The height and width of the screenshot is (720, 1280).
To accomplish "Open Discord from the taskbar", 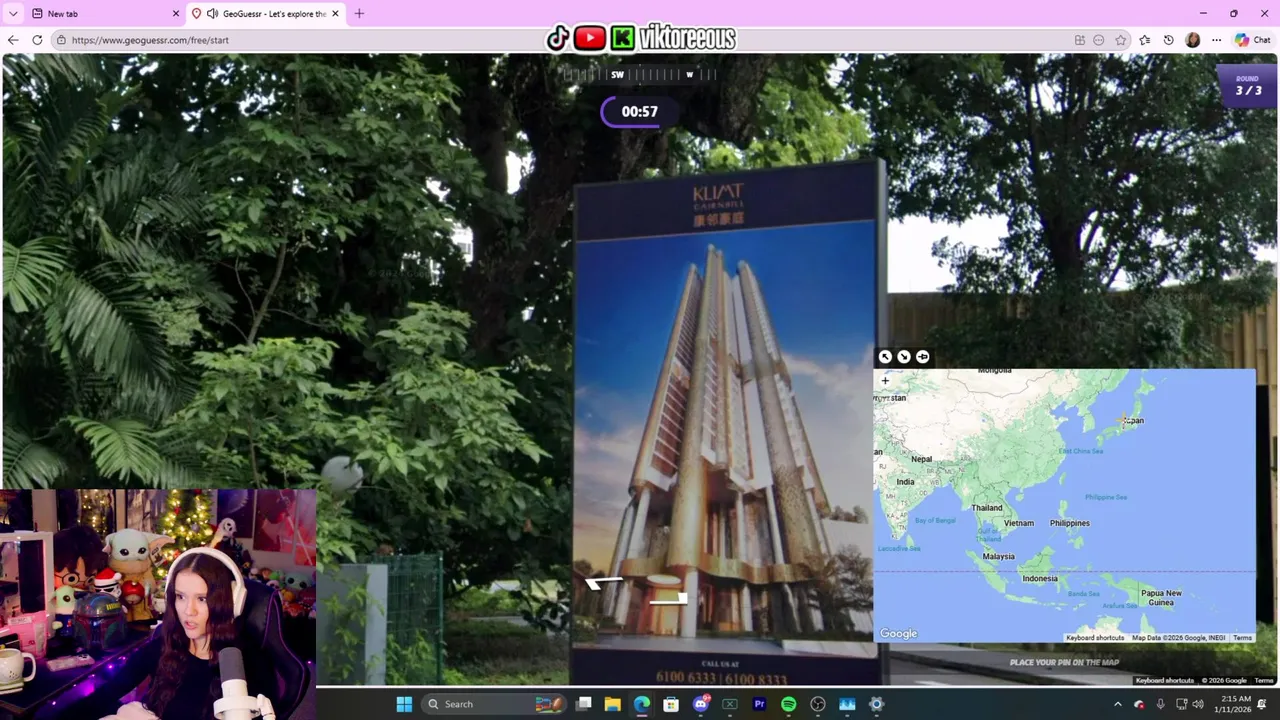I will tap(701, 704).
